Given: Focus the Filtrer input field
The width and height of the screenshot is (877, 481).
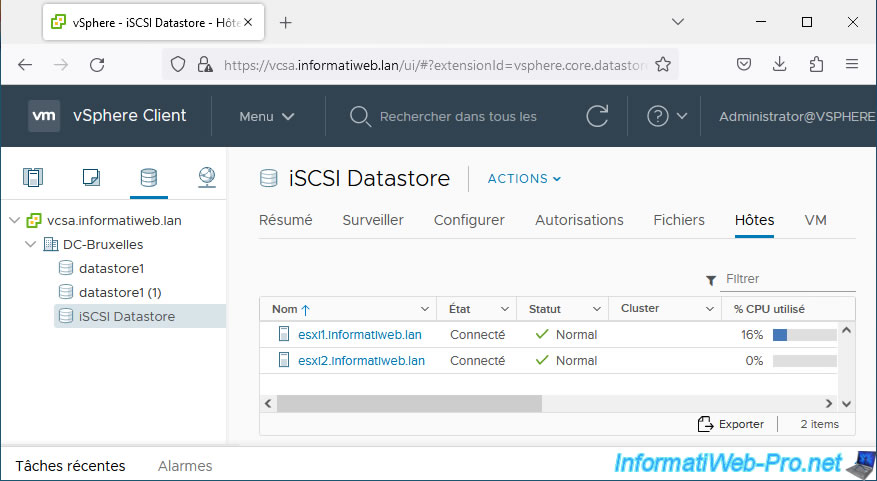Looking at the screenshot, I should 788,279.
